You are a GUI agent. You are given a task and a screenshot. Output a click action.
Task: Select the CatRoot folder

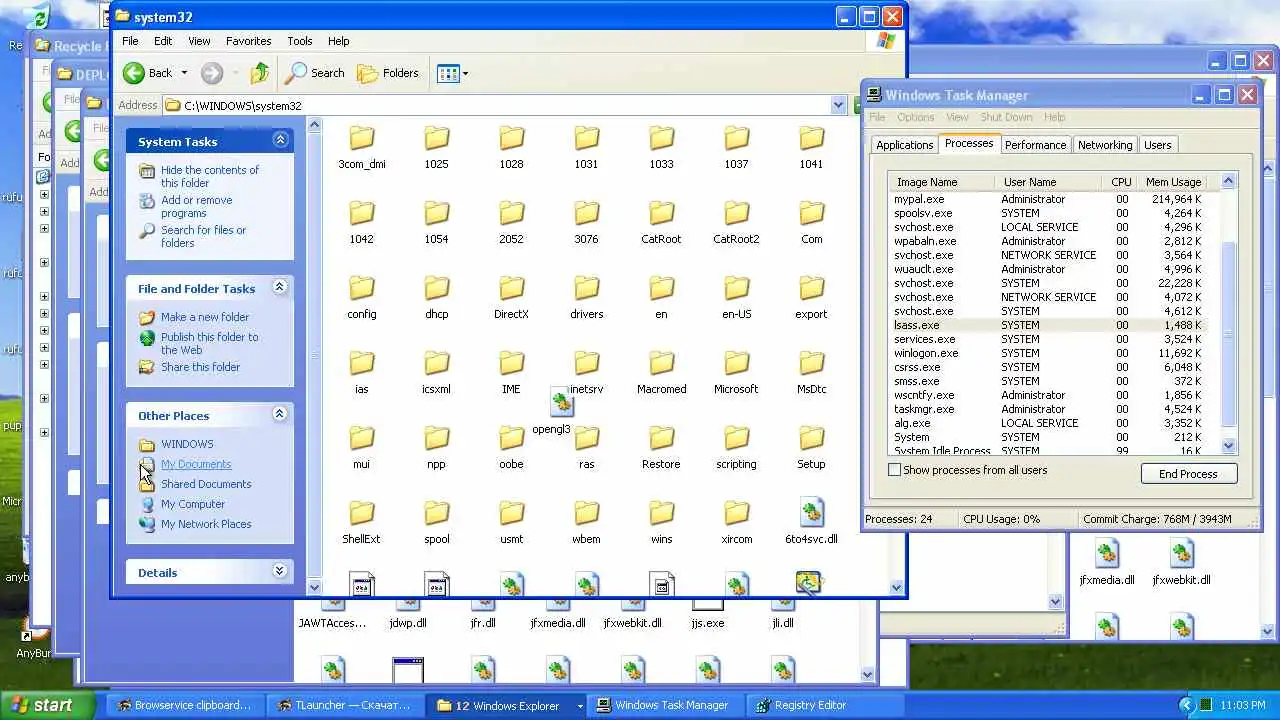click(661, 222)
